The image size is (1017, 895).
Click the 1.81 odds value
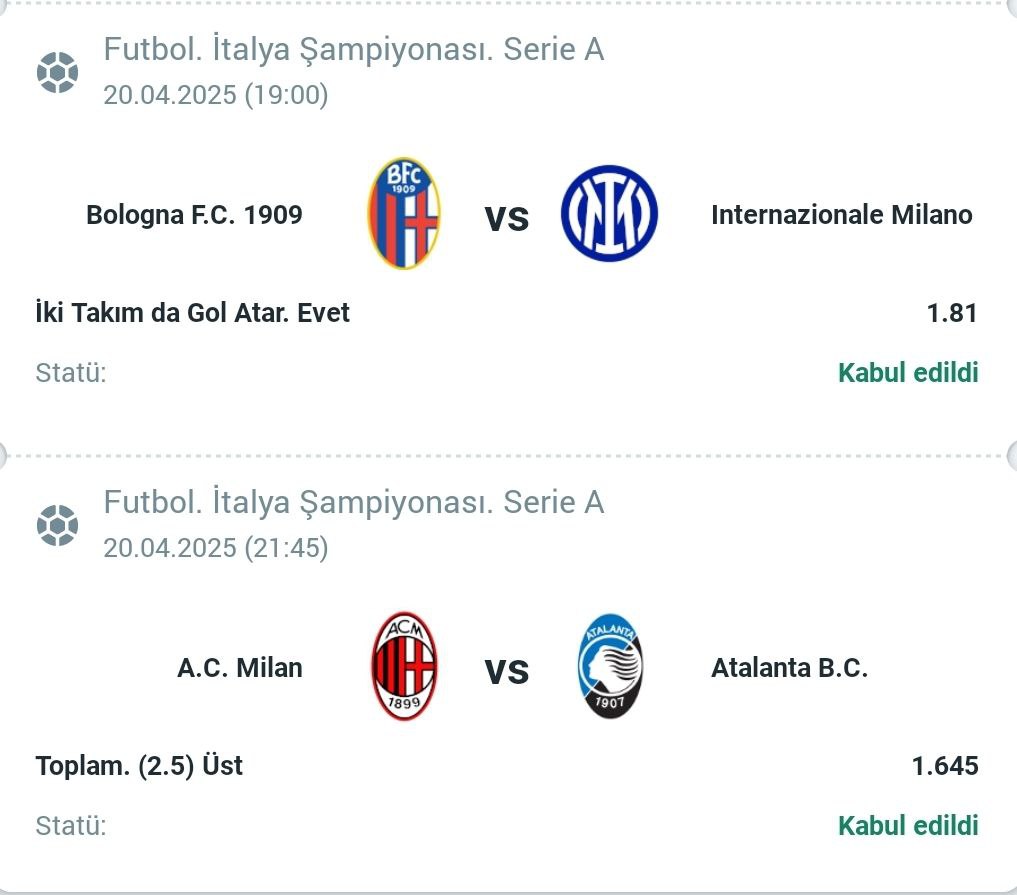(952, 313)
